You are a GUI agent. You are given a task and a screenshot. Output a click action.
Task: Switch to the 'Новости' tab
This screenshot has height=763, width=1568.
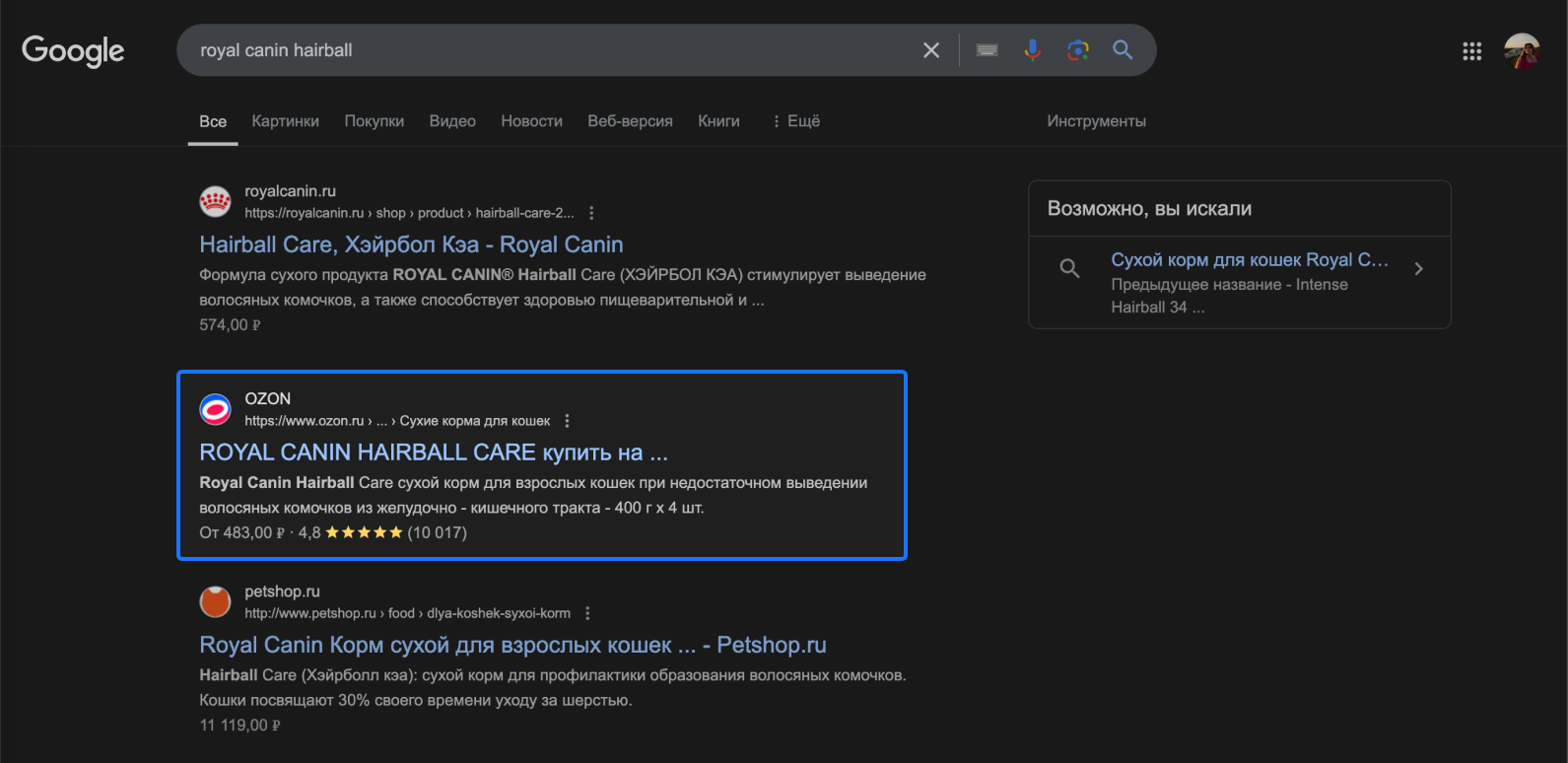pyautogui.click(x=532, y=121)
